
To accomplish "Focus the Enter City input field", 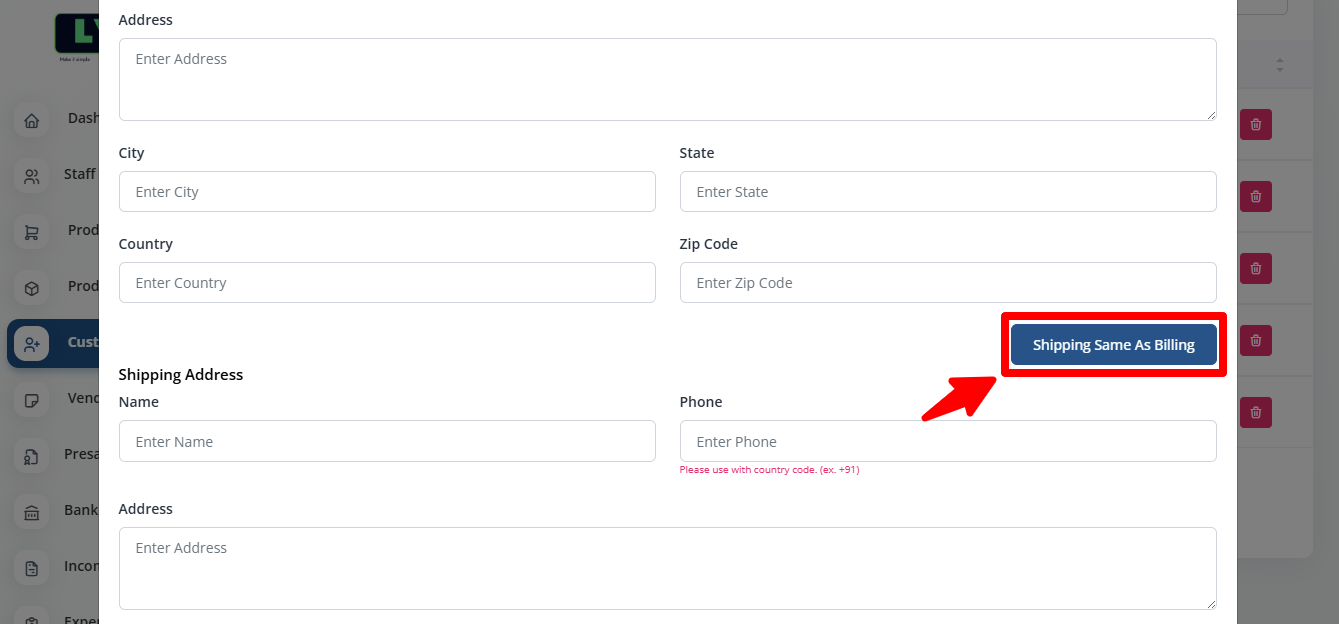I will click(387, 192).
